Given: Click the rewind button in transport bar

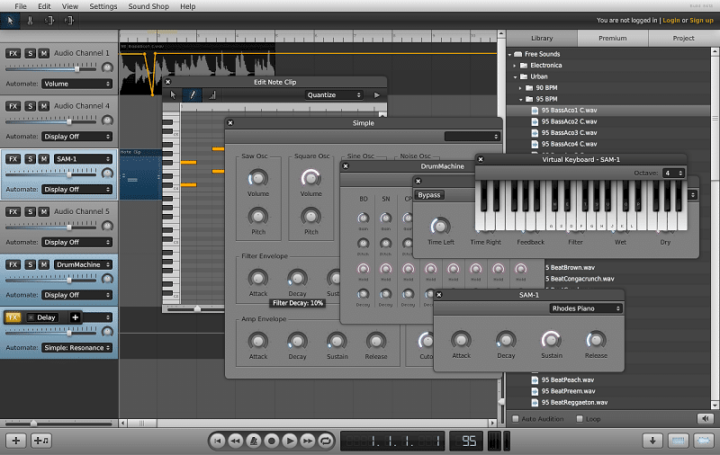Looking at the screenshot, I should [235, 440].
